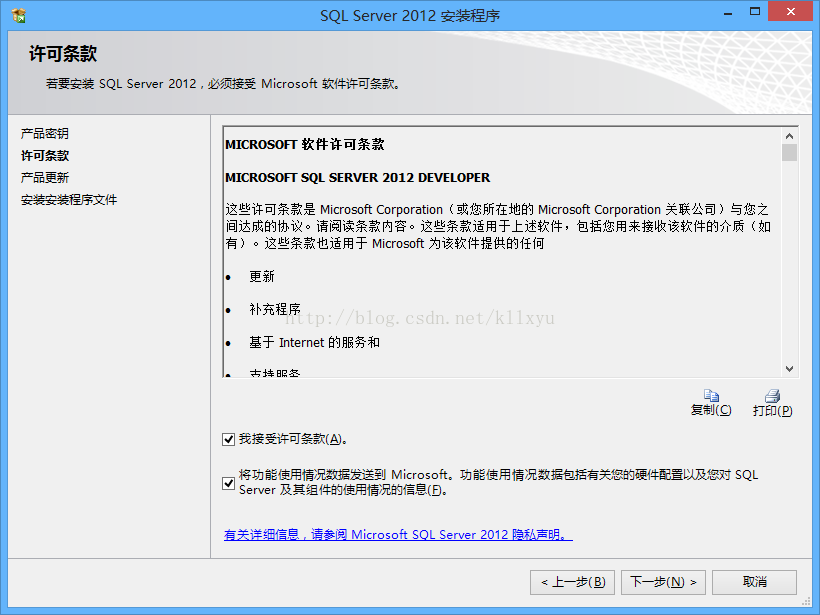Minimize the setup window
This screenshot has height=615, width=820.
pos(727,13)
